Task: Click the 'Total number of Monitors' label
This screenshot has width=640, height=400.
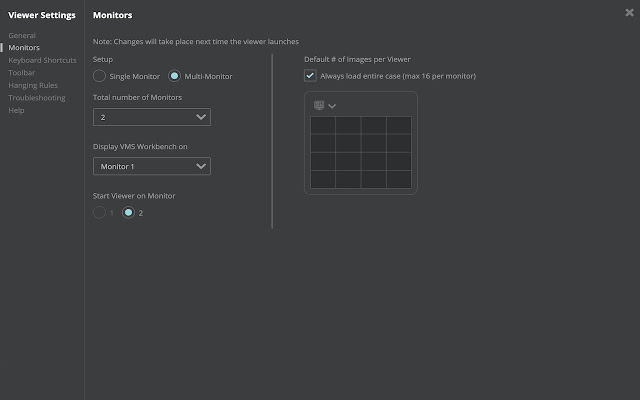Action: (137, 98)
